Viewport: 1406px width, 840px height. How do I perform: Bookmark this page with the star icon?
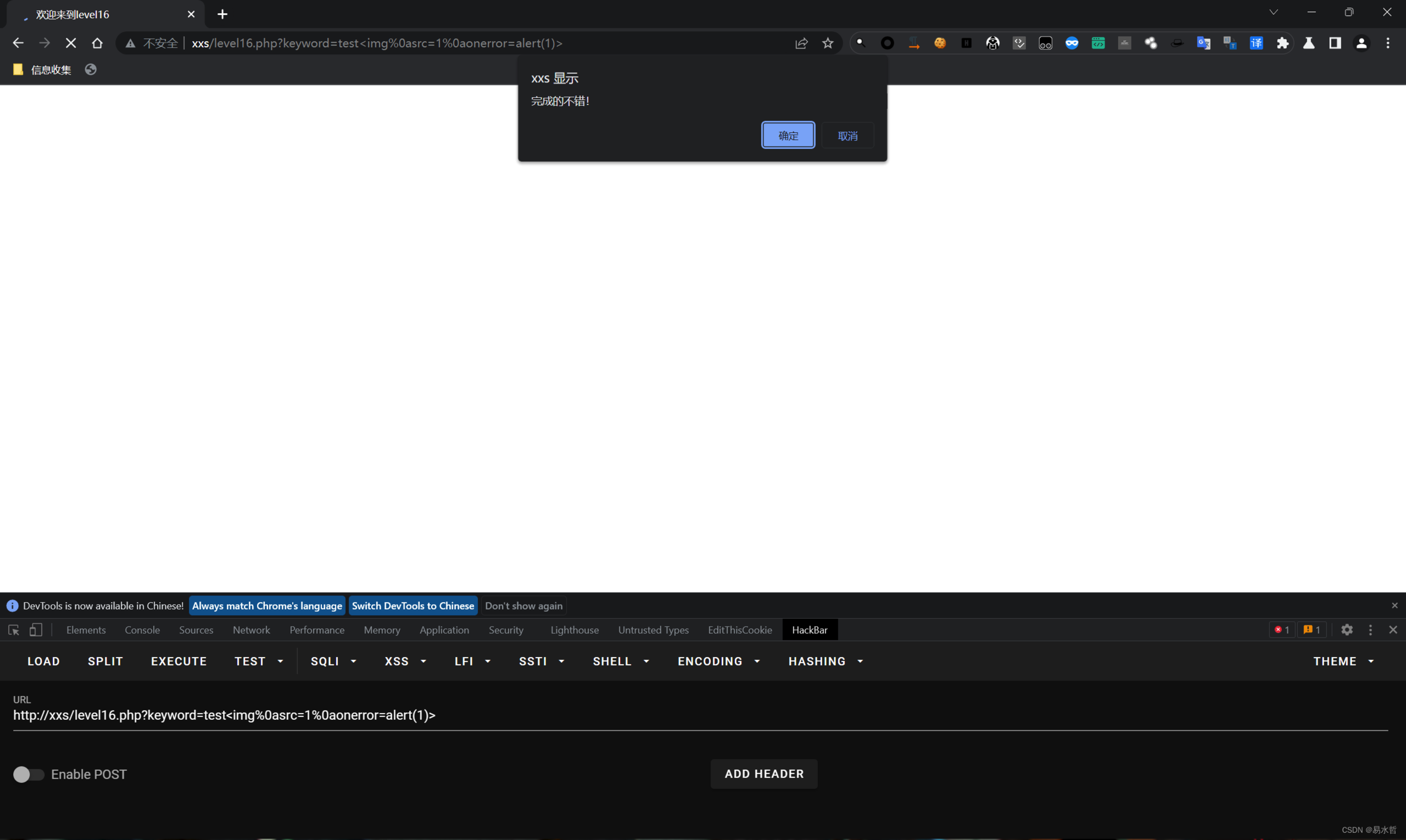tap(828, 43)
